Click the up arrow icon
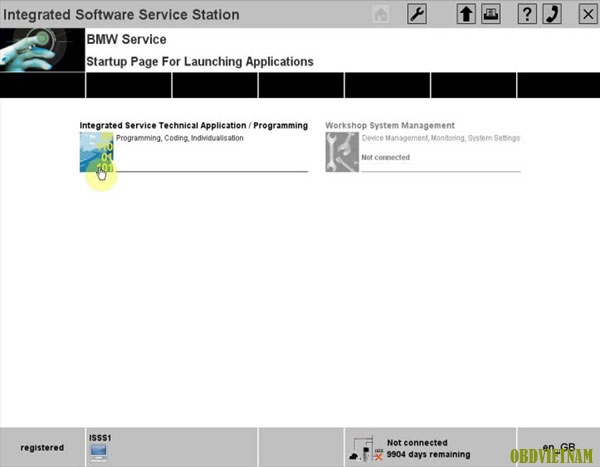The width and height of the screenshot is (600, 467). click(466, 15)
